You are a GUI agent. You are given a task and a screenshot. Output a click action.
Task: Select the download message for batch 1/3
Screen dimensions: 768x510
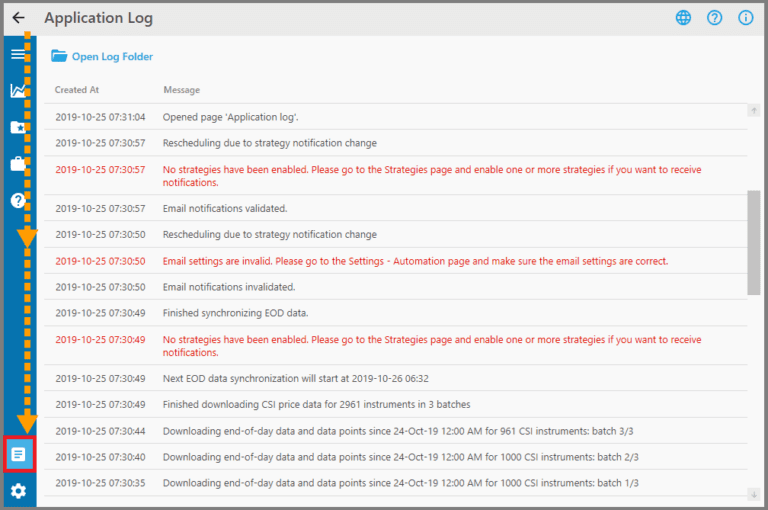click(x=401, y=483)
